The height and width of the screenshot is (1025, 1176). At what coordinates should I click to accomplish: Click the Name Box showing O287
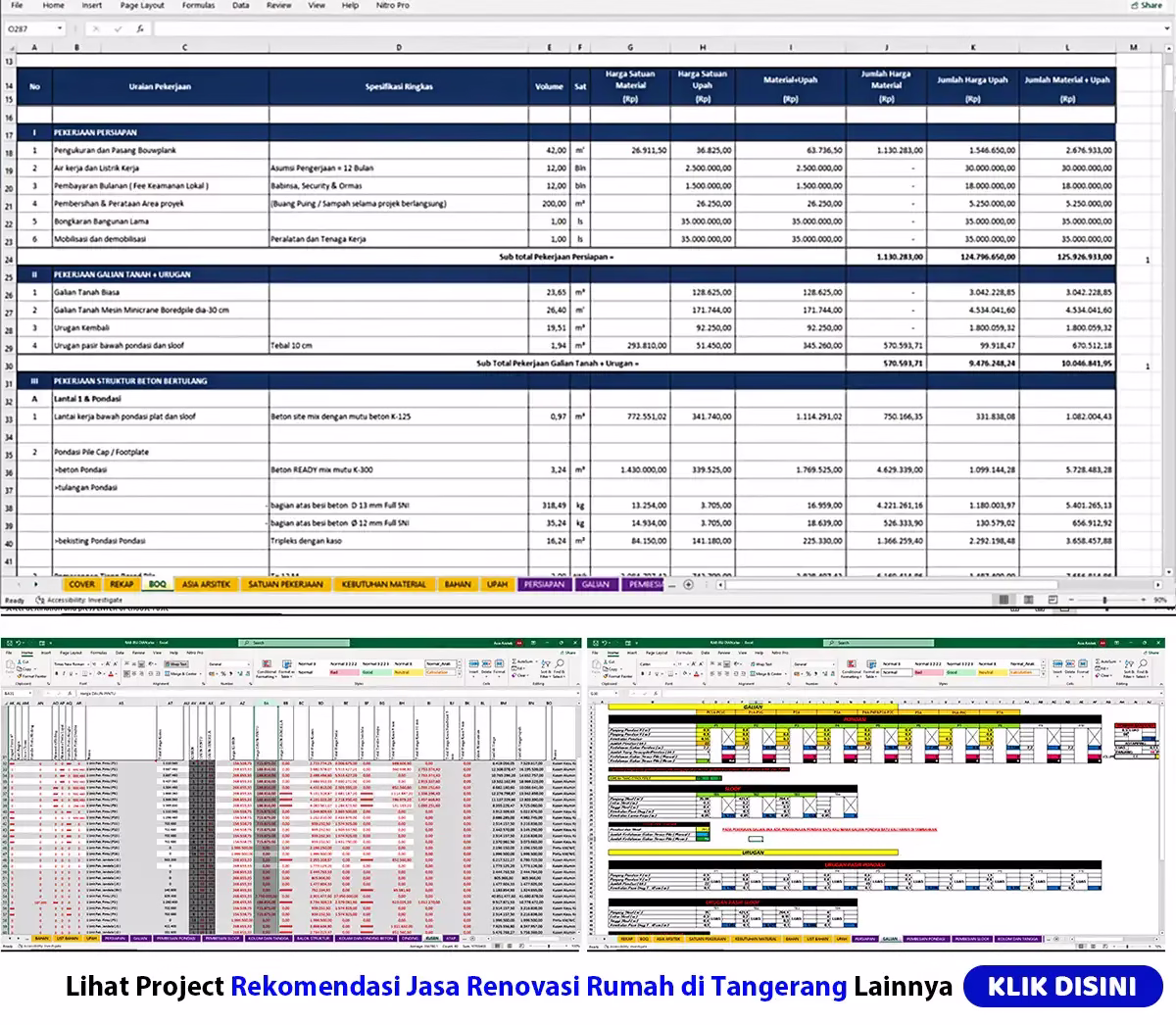(29, 29)
